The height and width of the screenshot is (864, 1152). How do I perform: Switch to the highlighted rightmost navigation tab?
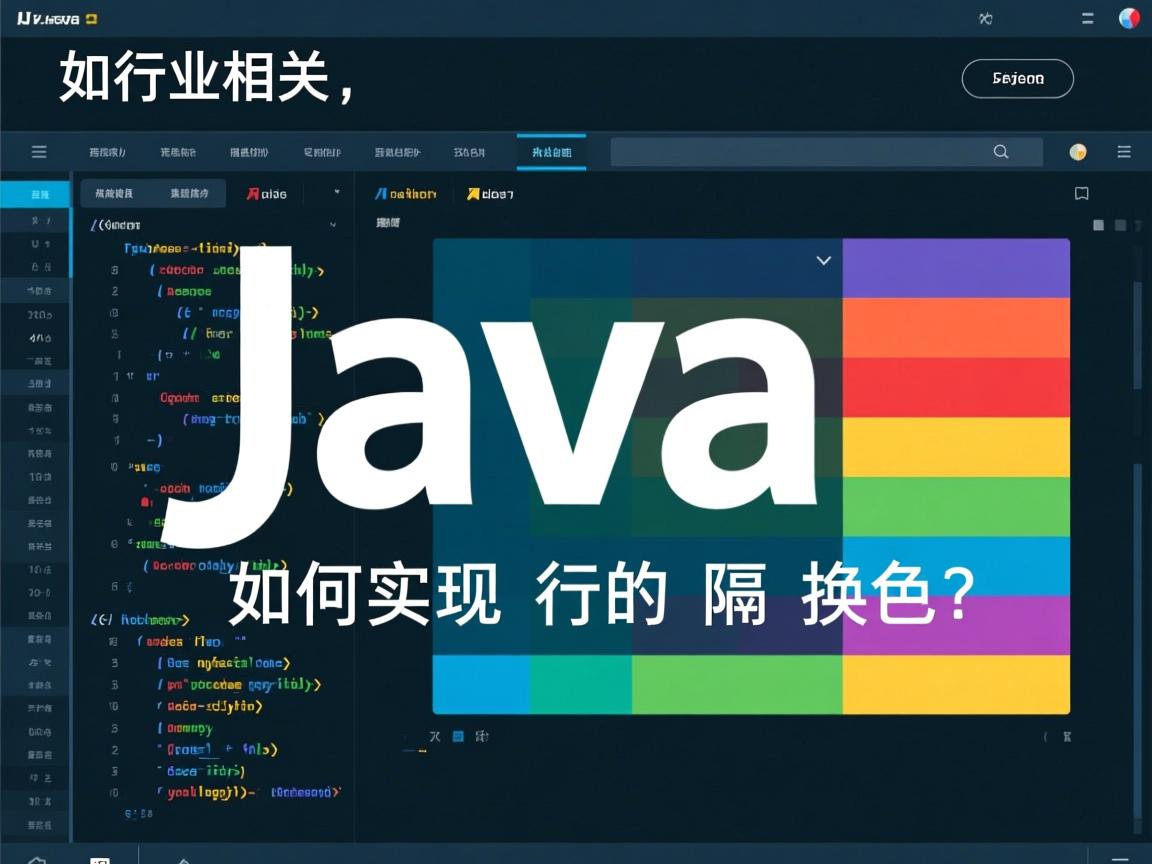tap(551, 151)
